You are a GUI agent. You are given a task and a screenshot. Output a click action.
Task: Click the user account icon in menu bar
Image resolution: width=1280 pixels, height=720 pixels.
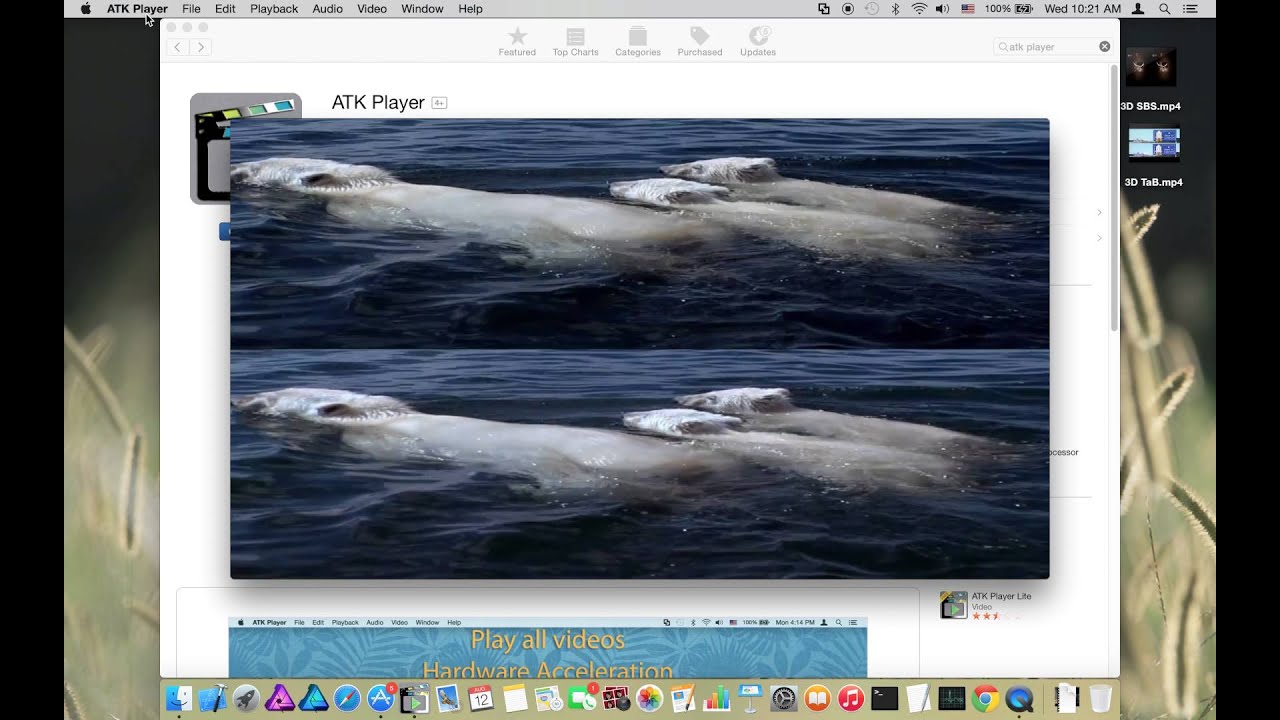(1138, 9)
